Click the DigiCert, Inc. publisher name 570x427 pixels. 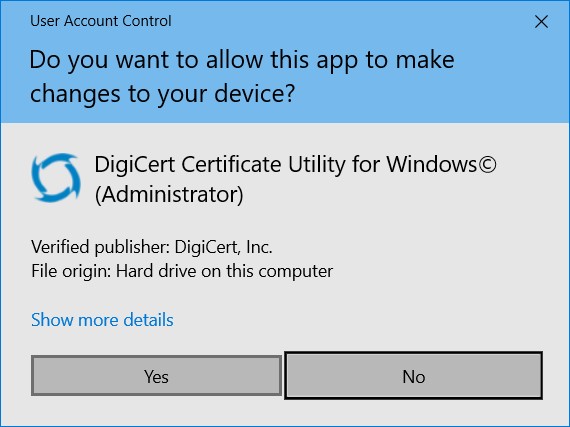224,247
